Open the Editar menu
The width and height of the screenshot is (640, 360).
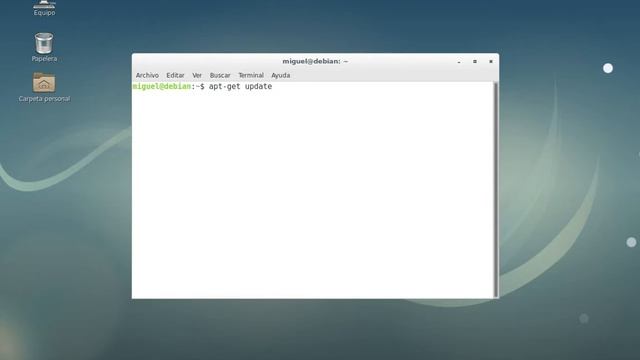[x=175, y=76]
